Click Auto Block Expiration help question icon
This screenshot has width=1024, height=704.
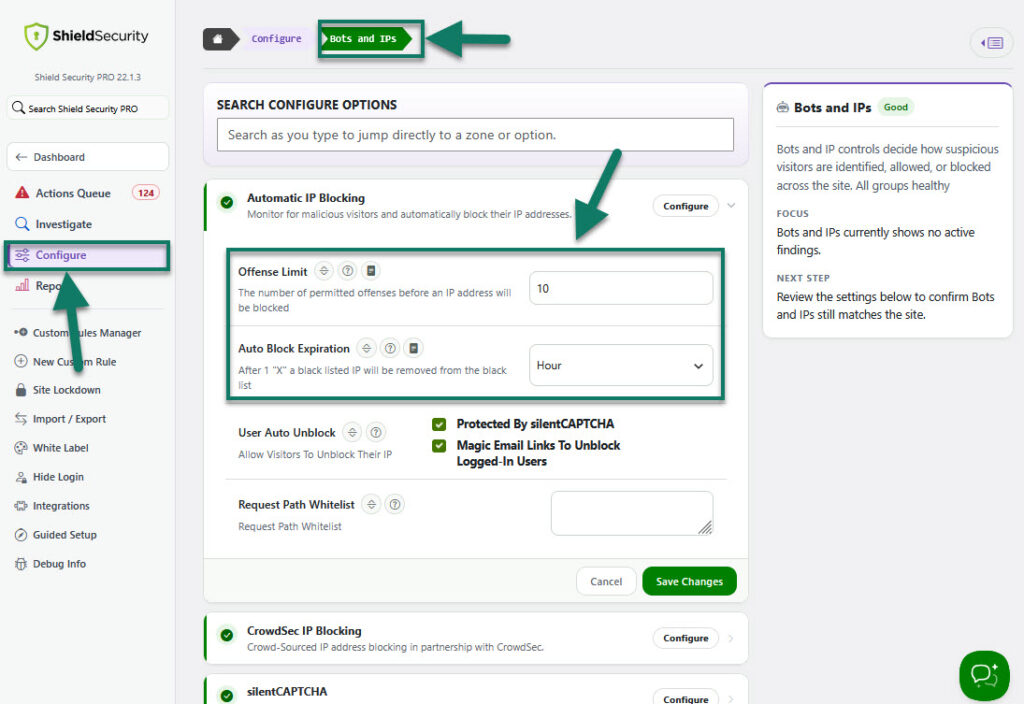390,348
